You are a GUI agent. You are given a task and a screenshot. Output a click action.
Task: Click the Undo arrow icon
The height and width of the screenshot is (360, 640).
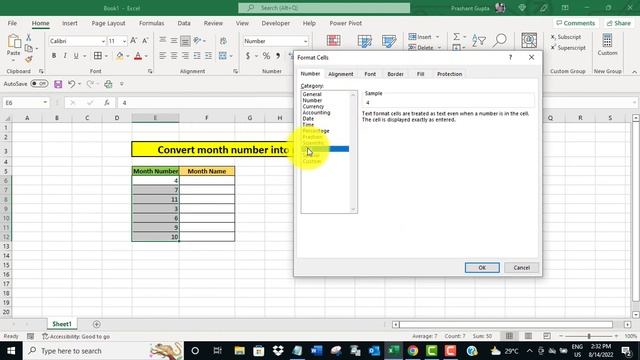pyautogui.click(x=71, y=84)
